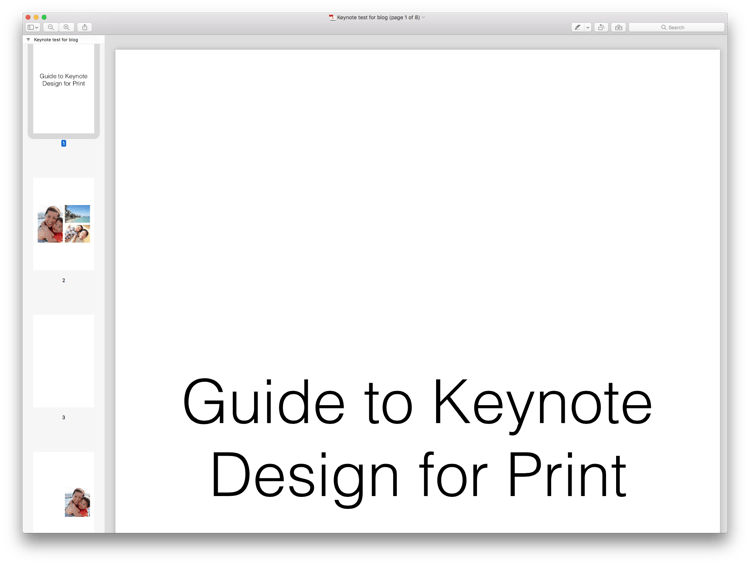Viewport: 750px width, 565px height.
Task: Click the PDF document proxy icon
Action: [332, 17]
